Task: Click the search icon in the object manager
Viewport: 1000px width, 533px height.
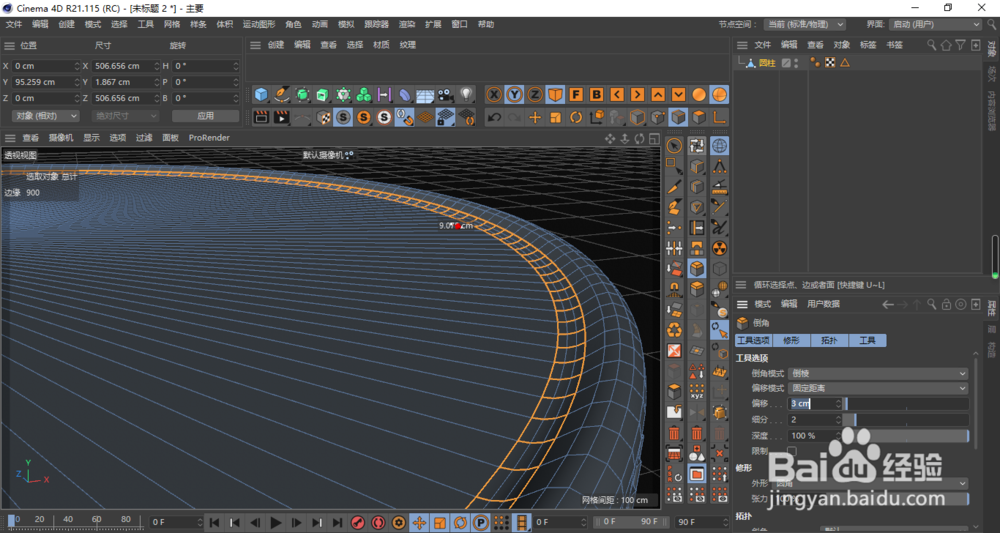Action: (x=932, y=45)
